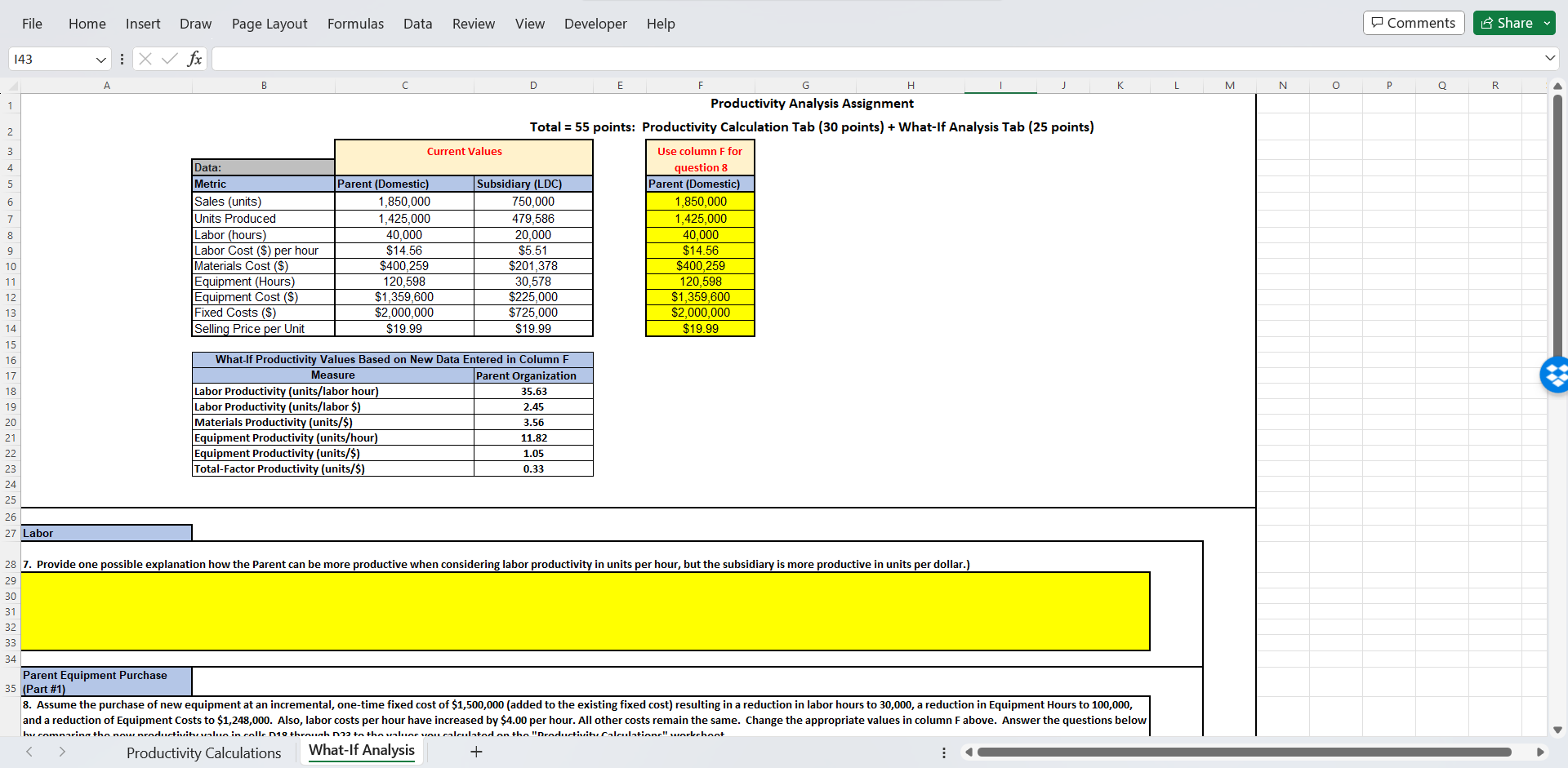Click the next sheet navigation arrow

point(62,752)
